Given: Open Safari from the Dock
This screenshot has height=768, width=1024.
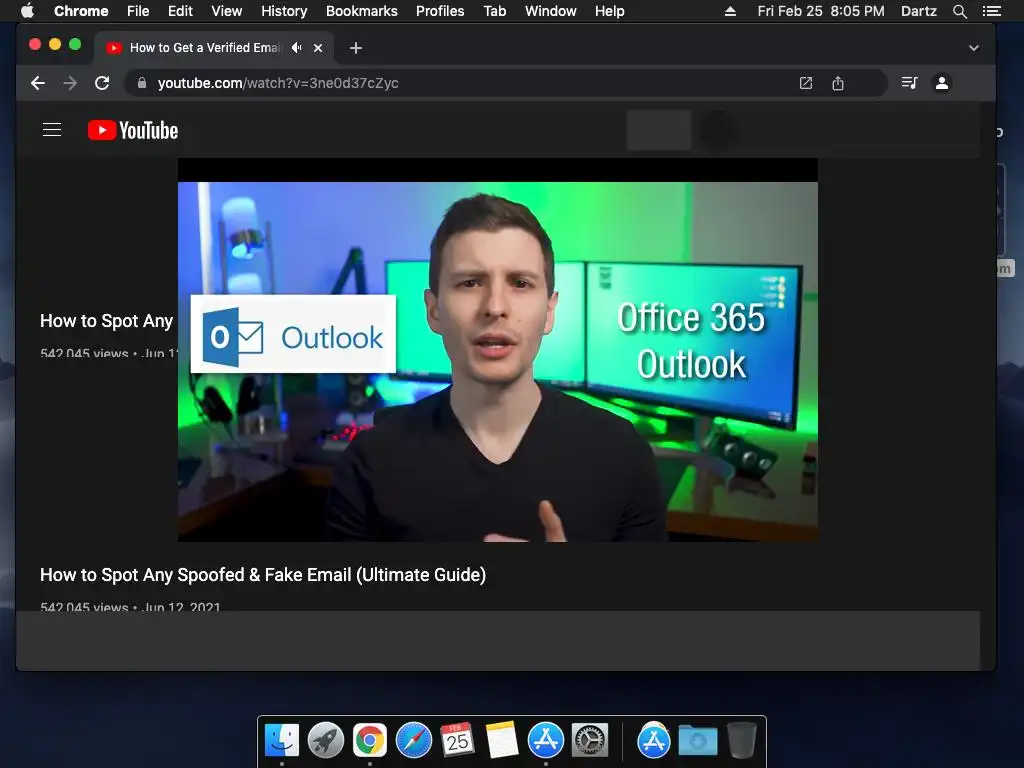Looking at the screenshot, I should (x=414, y=741).
